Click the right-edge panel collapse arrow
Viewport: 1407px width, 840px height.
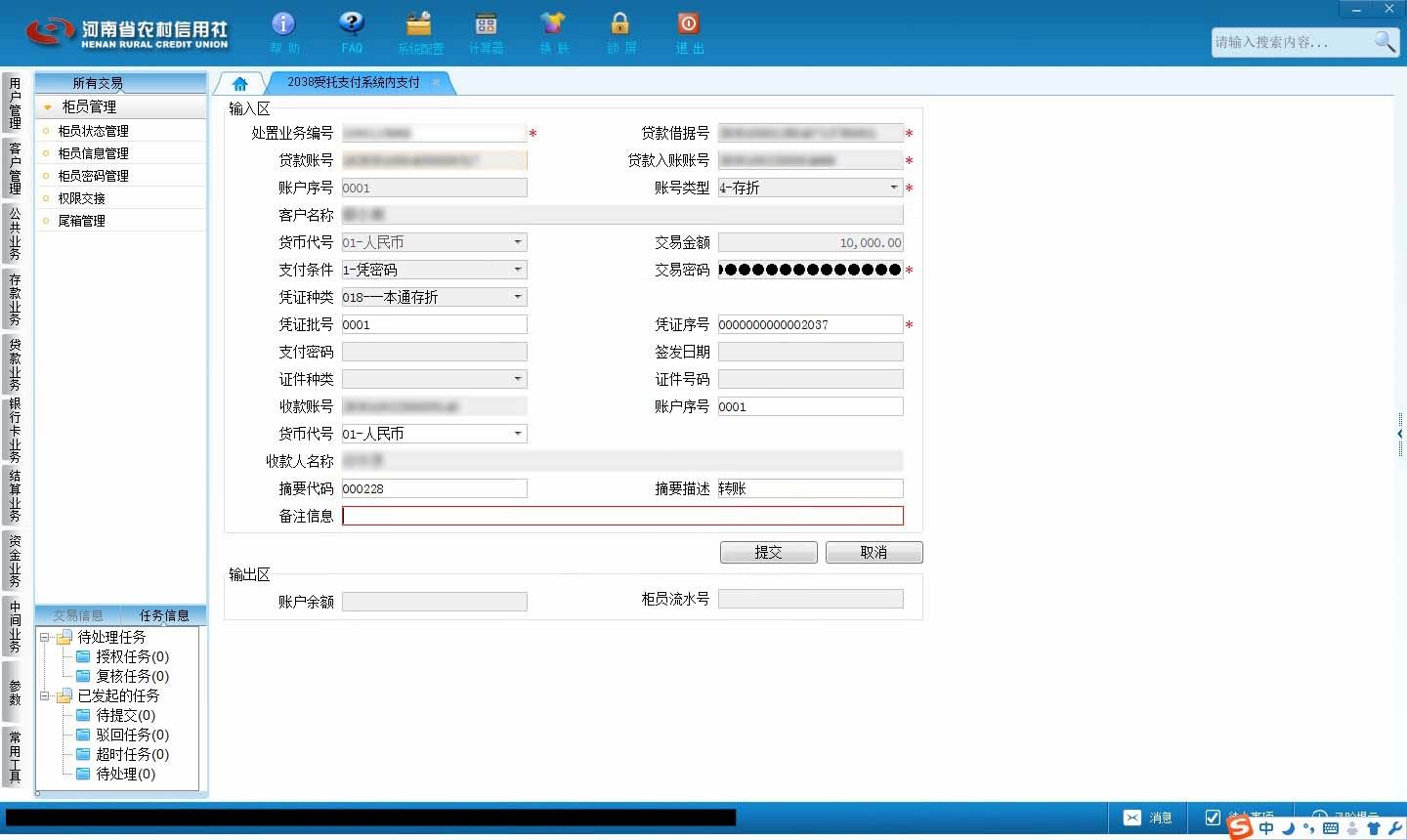pos(1400,433)
